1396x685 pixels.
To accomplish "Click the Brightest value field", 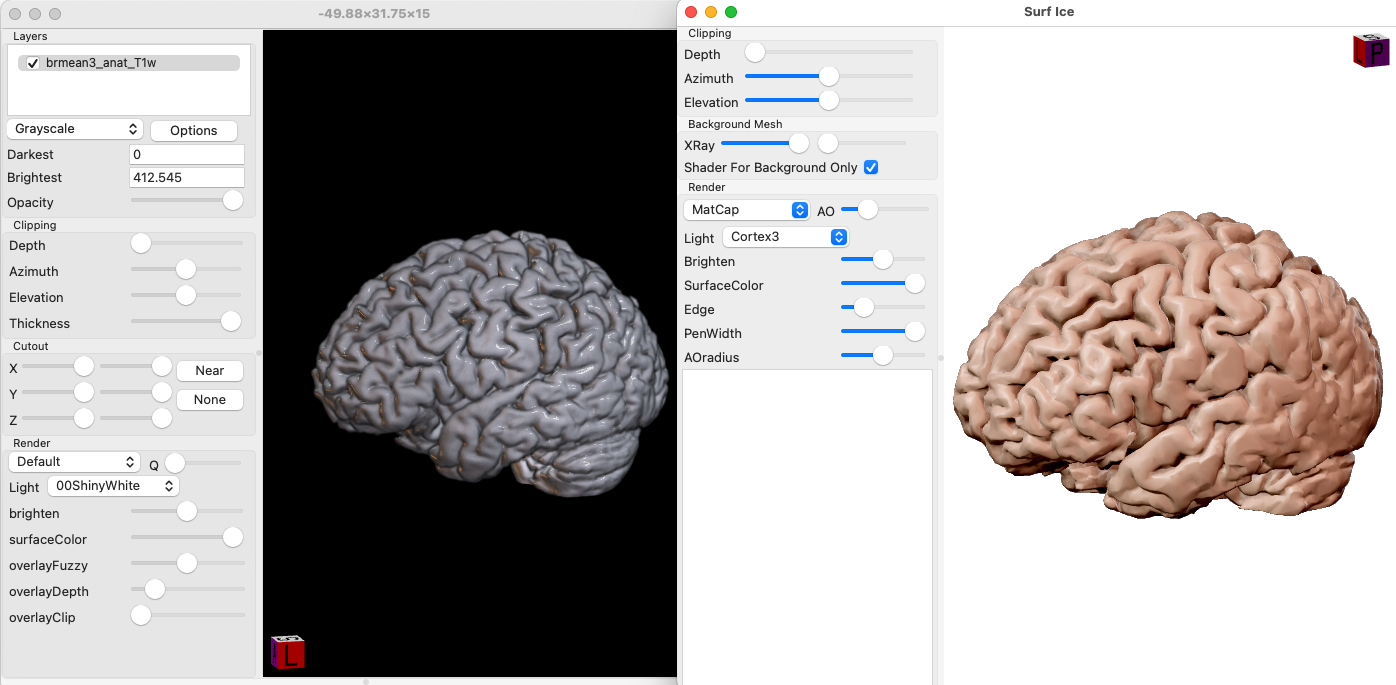I will point(187,177).
